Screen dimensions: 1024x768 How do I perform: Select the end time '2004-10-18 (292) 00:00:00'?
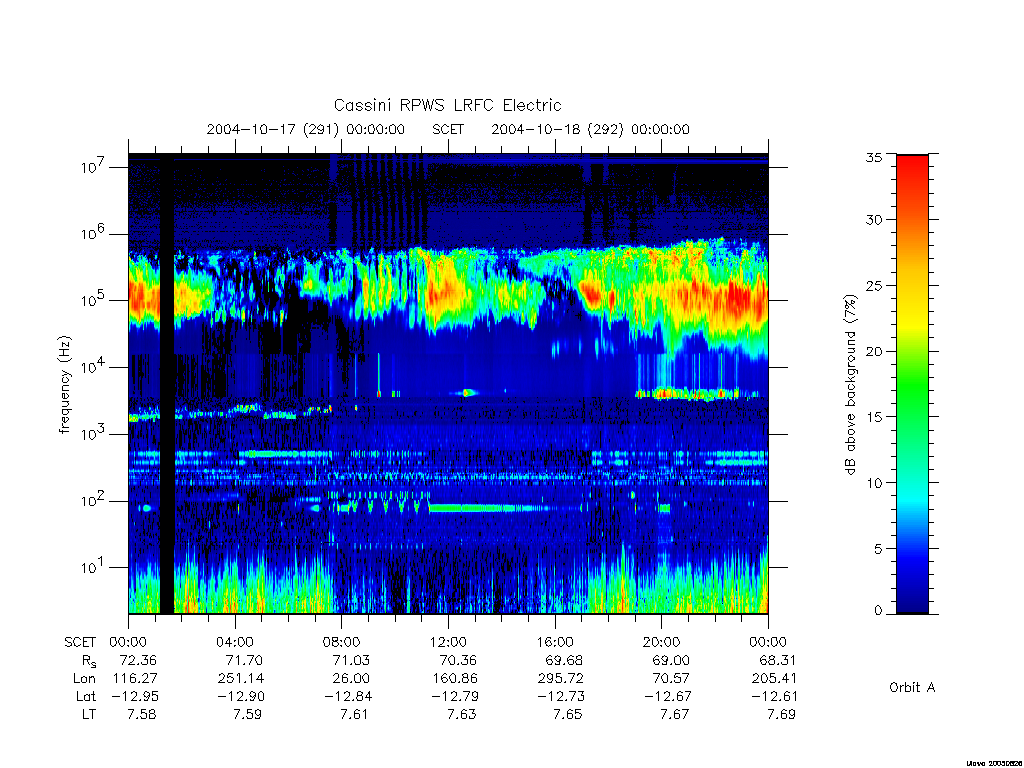pyautogui.click(x=590, y=129)
